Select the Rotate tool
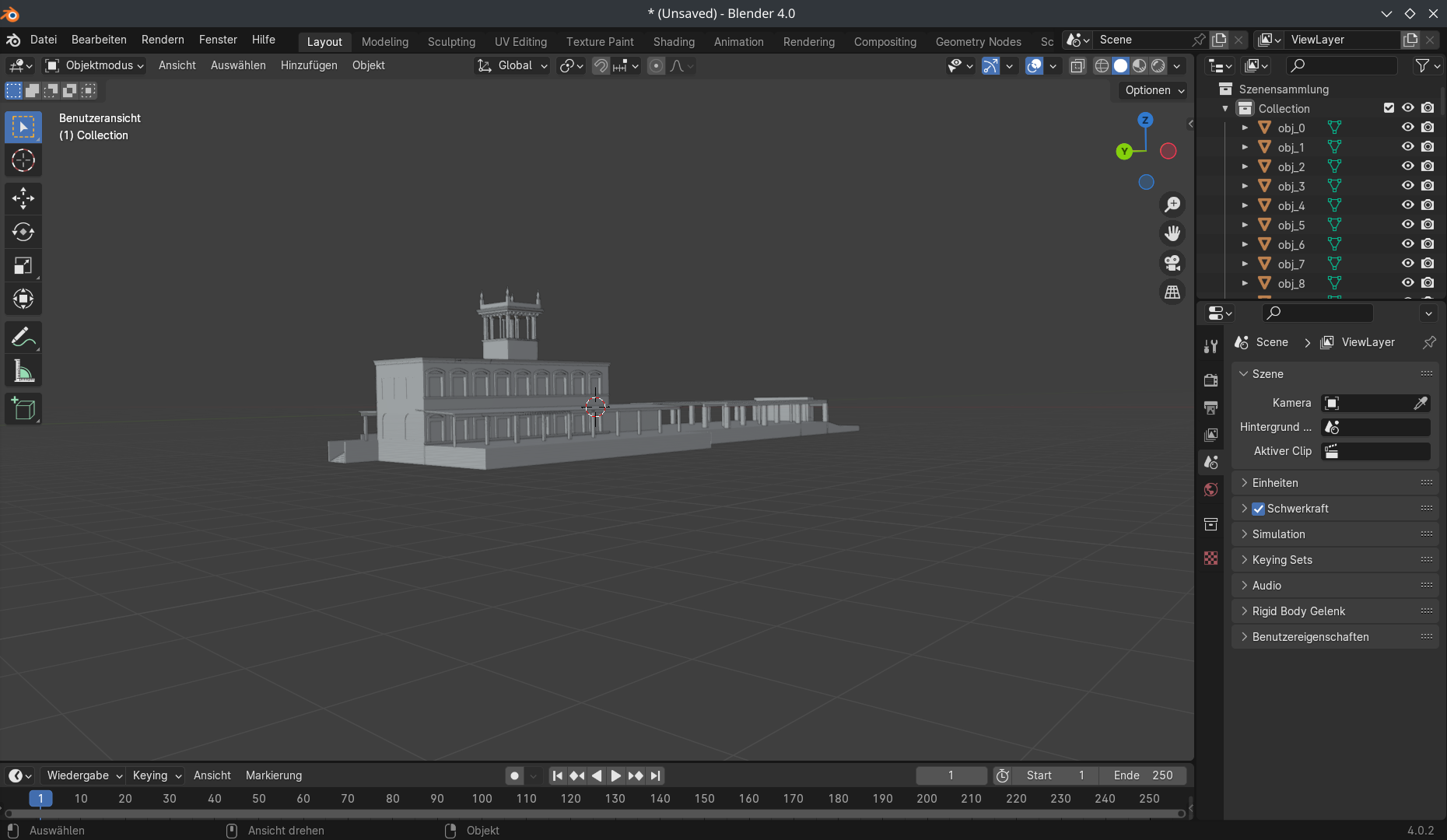The image size is (1447, 840). pos(23,232)
